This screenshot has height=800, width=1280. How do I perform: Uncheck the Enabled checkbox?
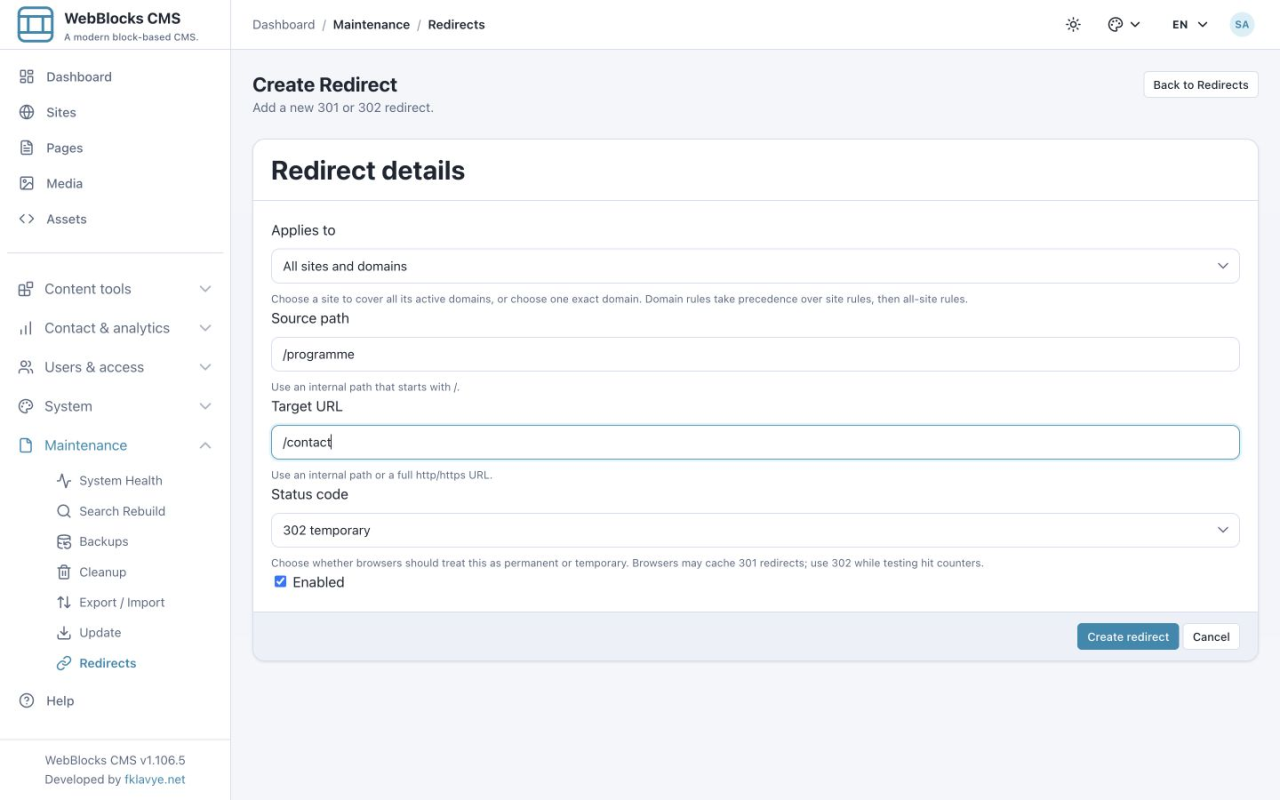point(280,582)
